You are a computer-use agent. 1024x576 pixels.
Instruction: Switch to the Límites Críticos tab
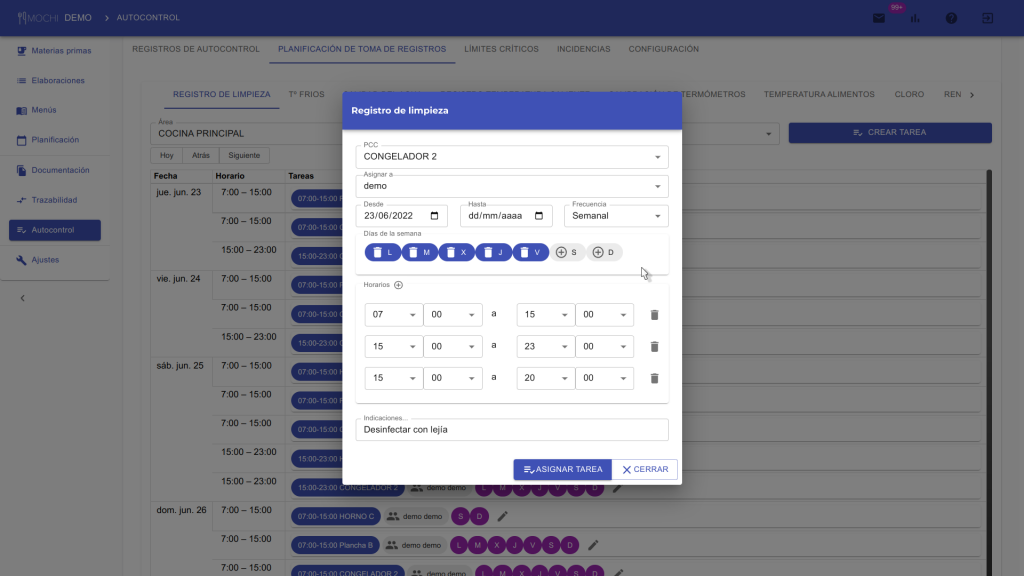501,49
